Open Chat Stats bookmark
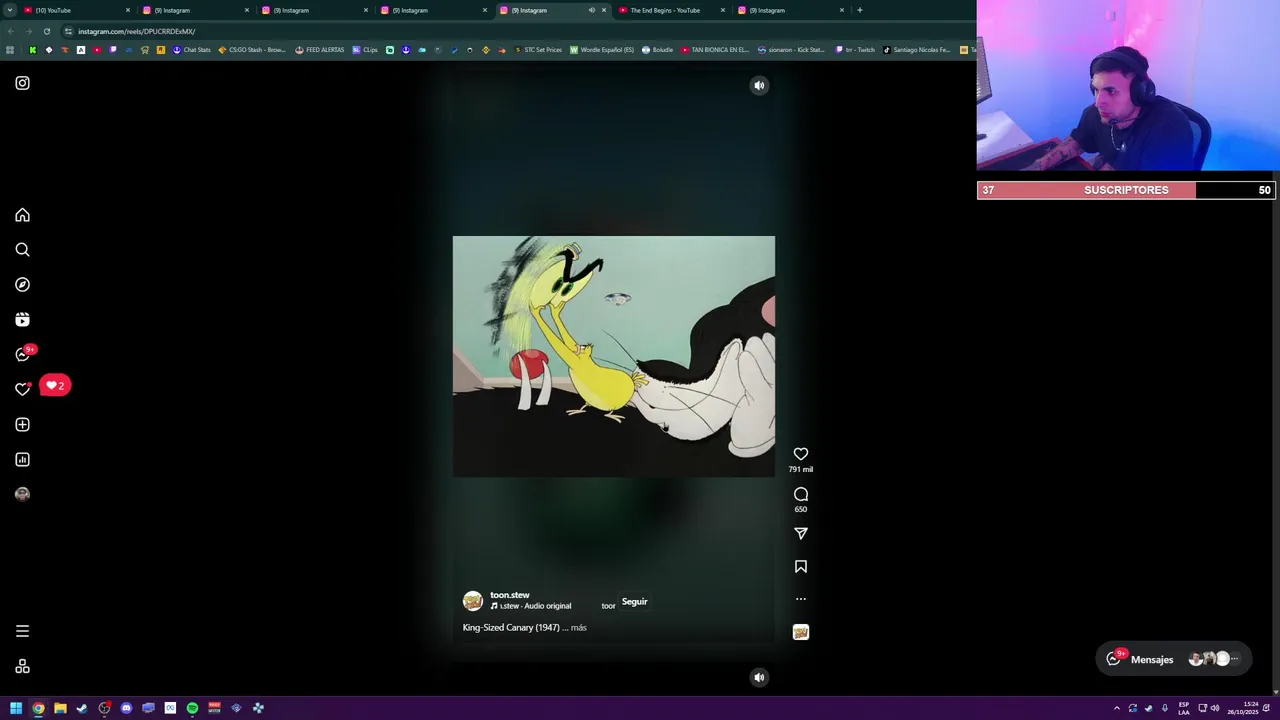 [x=192, y=50]
